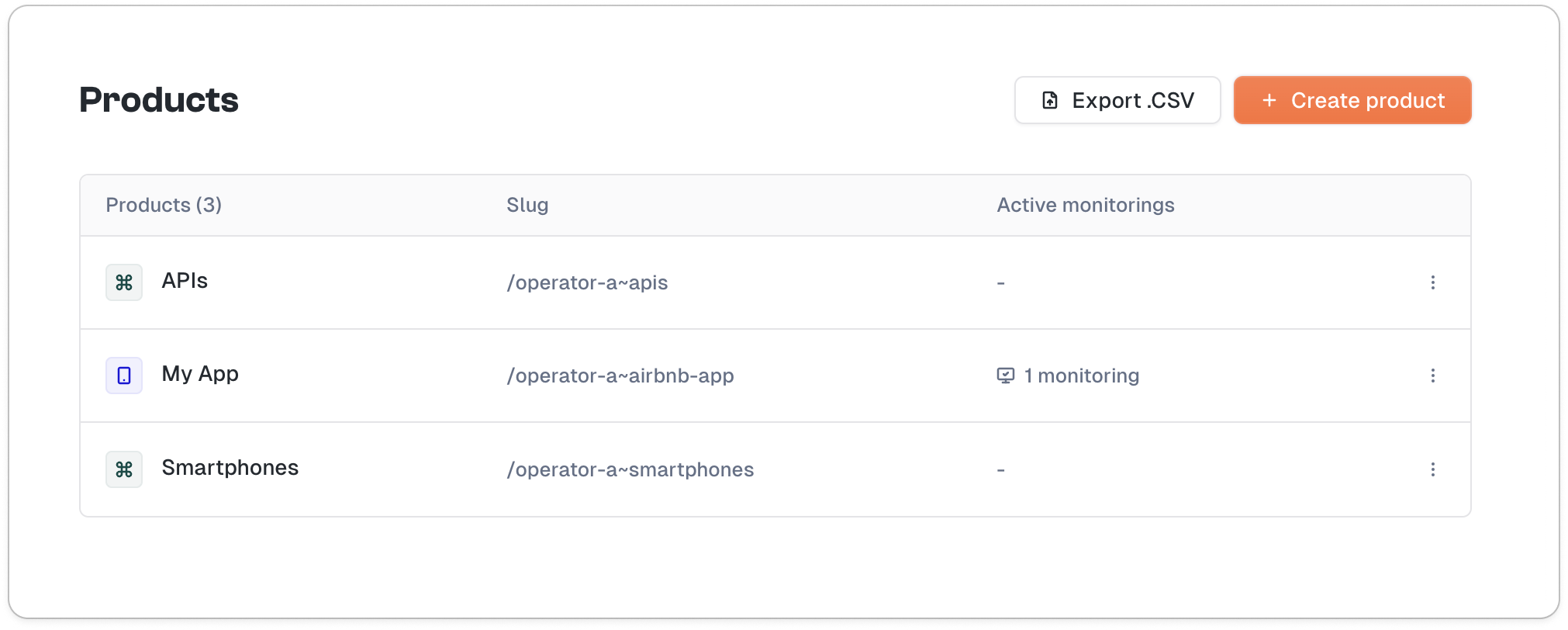Click the Active monitorings column header
The height and width of the screenshot is (630, 1568).
1085,205
